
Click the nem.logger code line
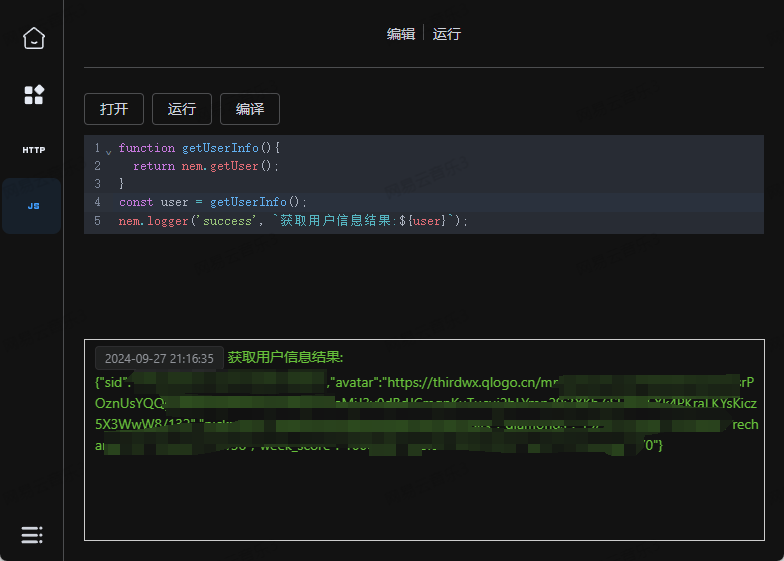coord(293,220)
